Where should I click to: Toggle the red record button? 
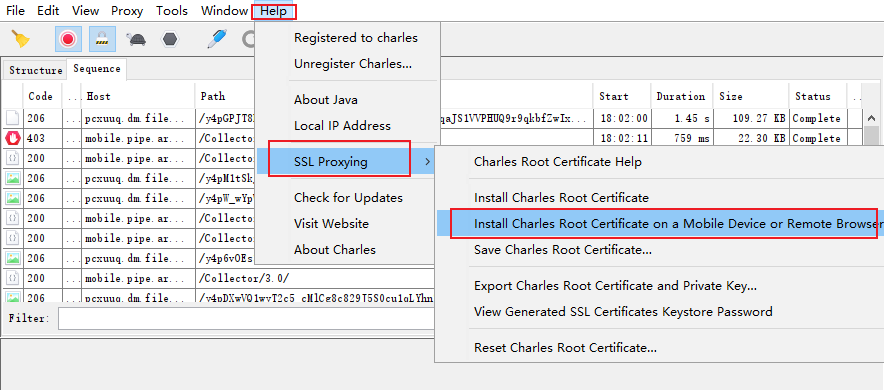coord(68,39)
